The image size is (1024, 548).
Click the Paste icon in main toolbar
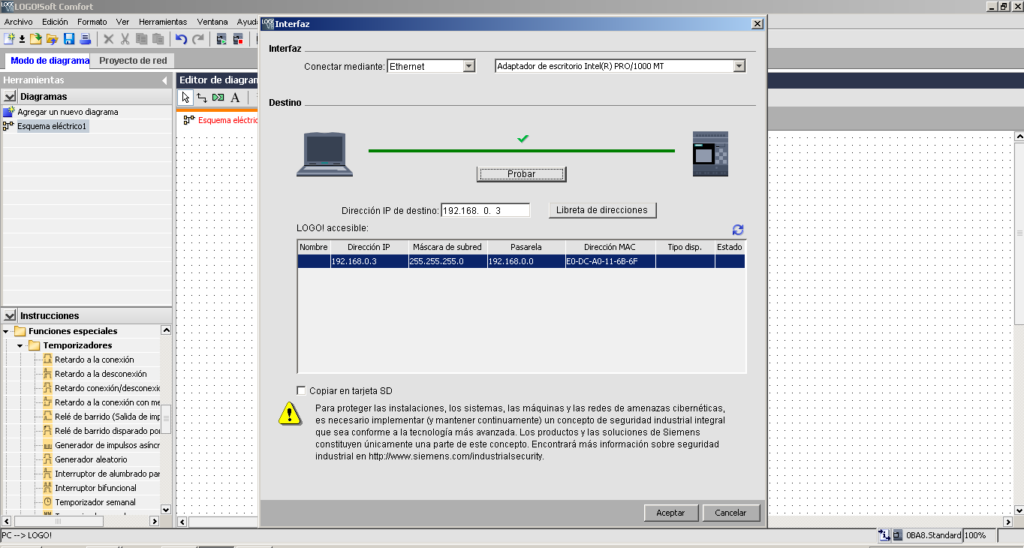[157, 39]
